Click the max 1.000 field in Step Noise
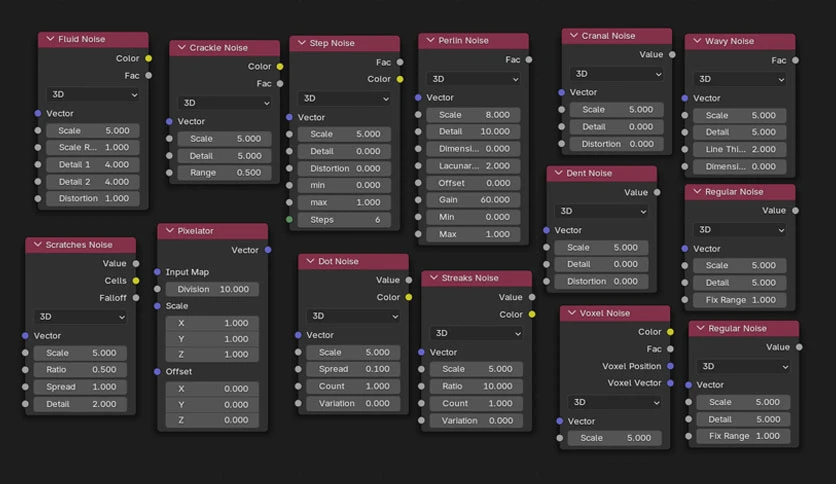Screen dimensions: 836x484 344,203
